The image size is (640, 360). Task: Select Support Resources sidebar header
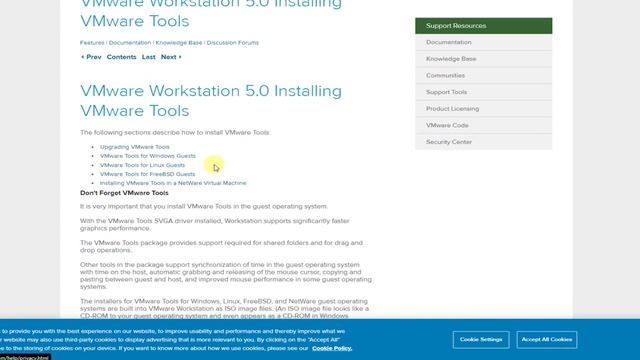(x=484, y=26)
